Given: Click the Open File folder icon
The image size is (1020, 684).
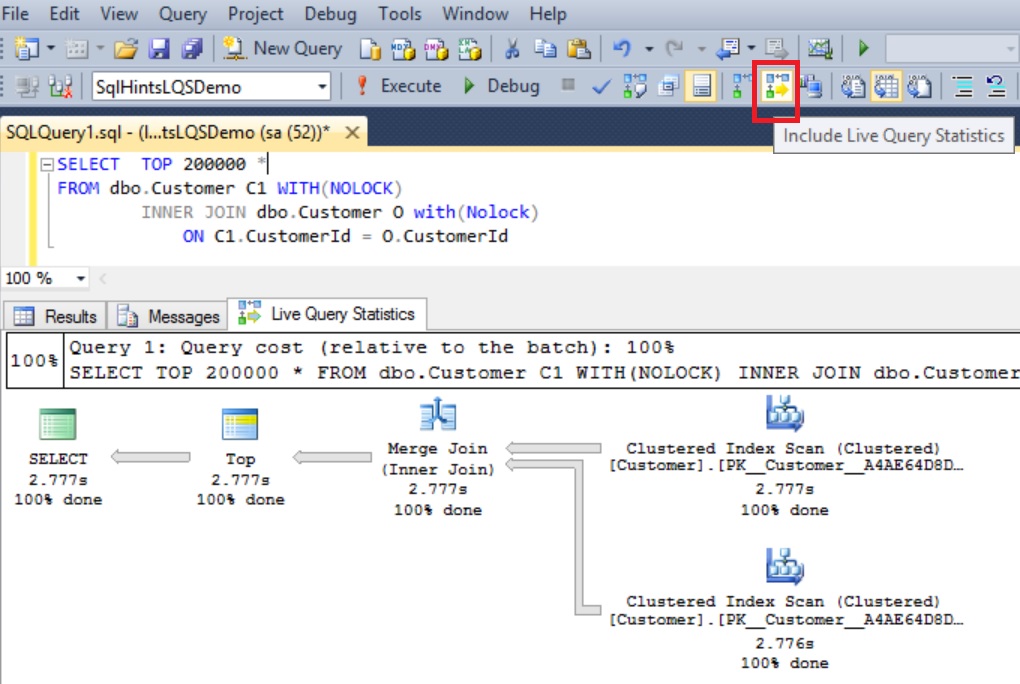Looking at the screenshot, I should [126, 48].
